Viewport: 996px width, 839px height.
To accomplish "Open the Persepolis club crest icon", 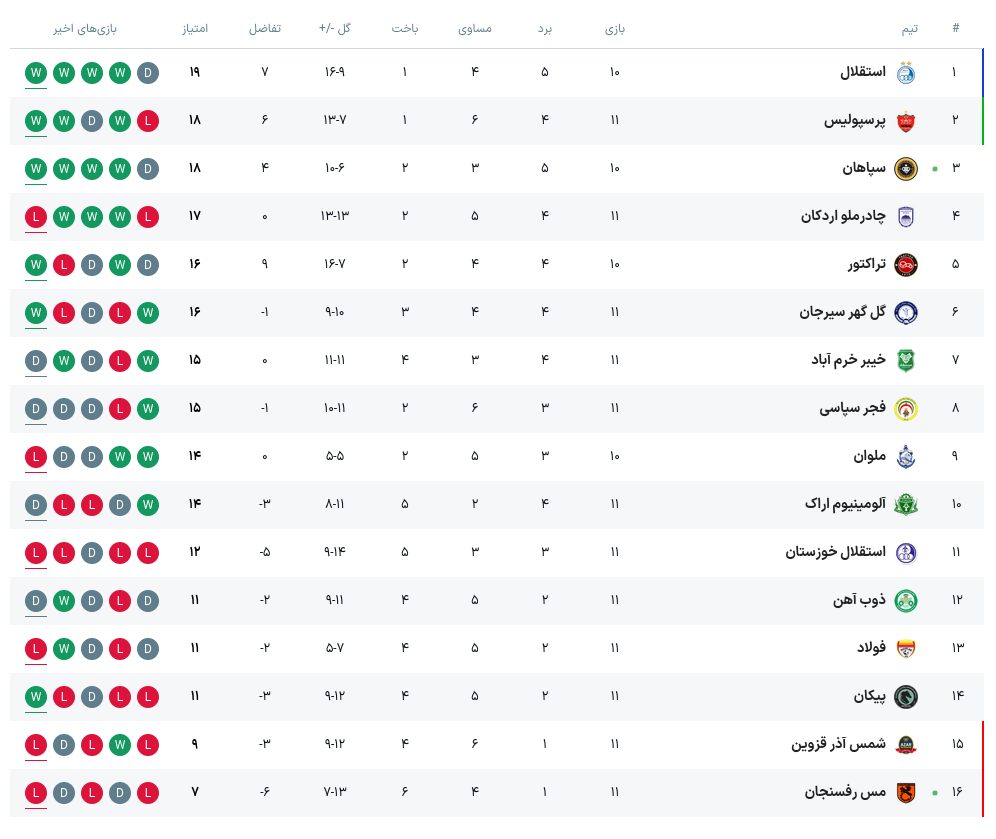I will pyautogui.click(x=905, y=121).
